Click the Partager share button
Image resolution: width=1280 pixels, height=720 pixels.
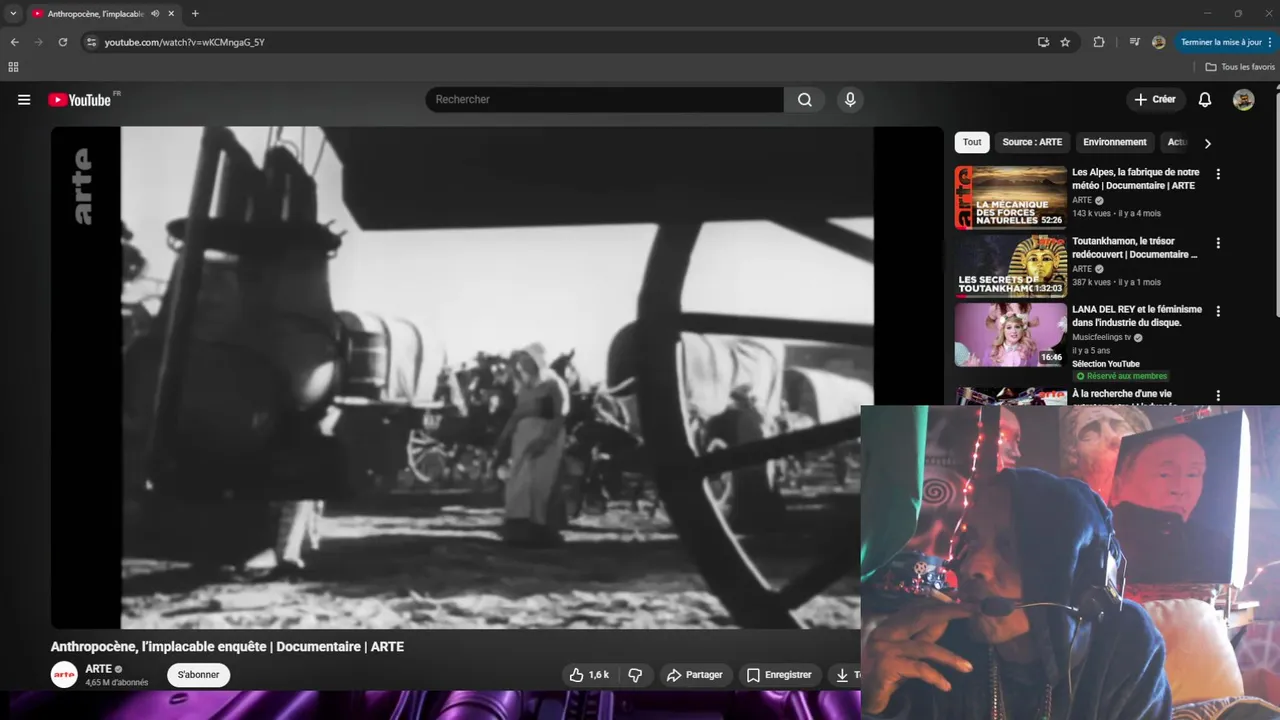[695, 675]
